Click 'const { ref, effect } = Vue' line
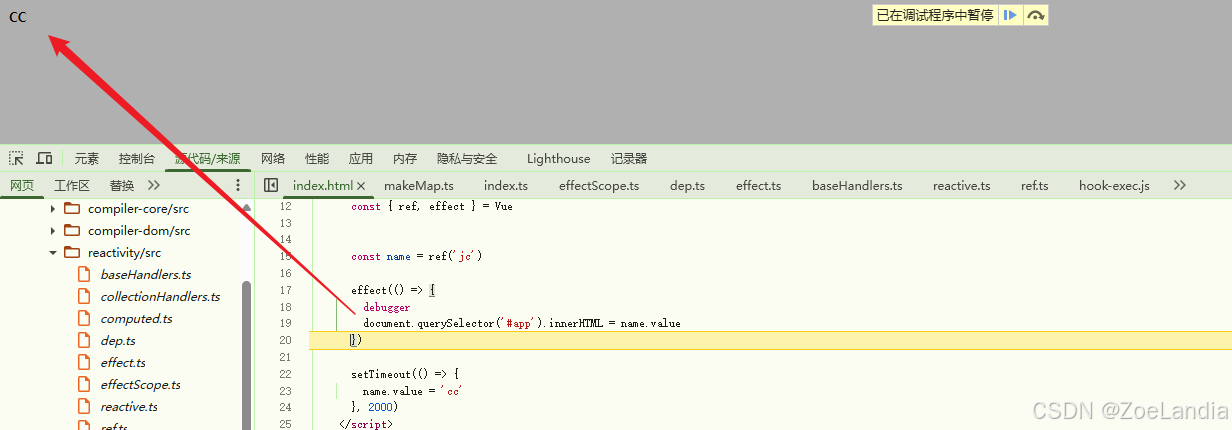 coord(432,206)
